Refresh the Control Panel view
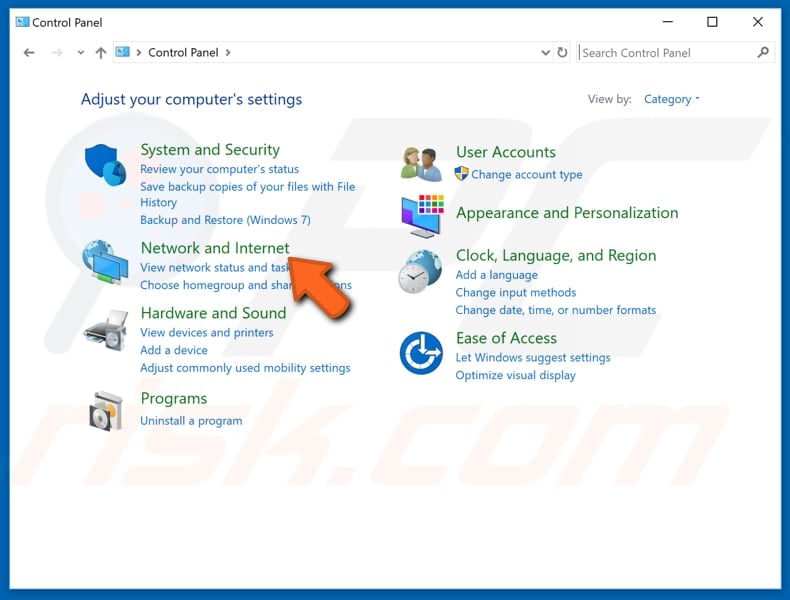The height and width of the screenshot is (600, 790). click(x=562, y=52)
